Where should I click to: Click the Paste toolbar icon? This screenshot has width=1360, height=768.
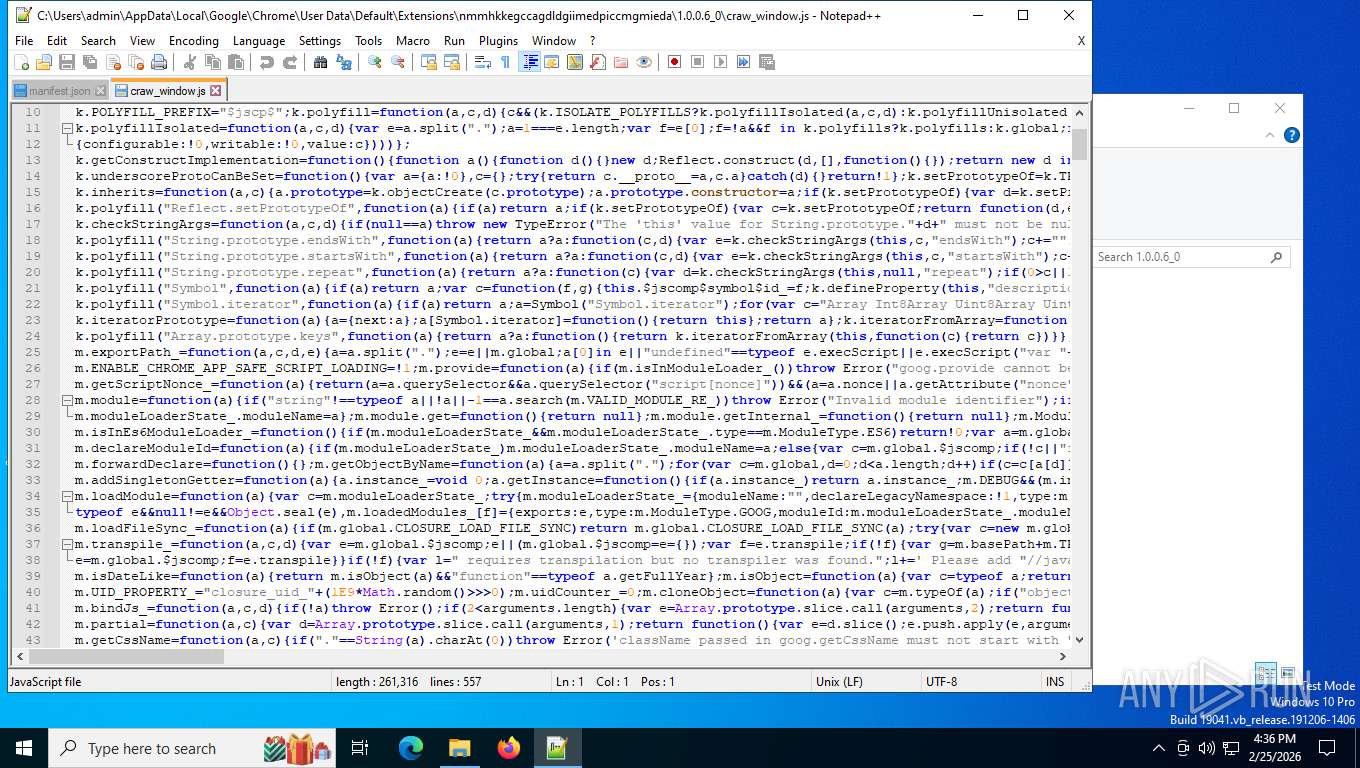pyautogui.click(x=236, y=62)
